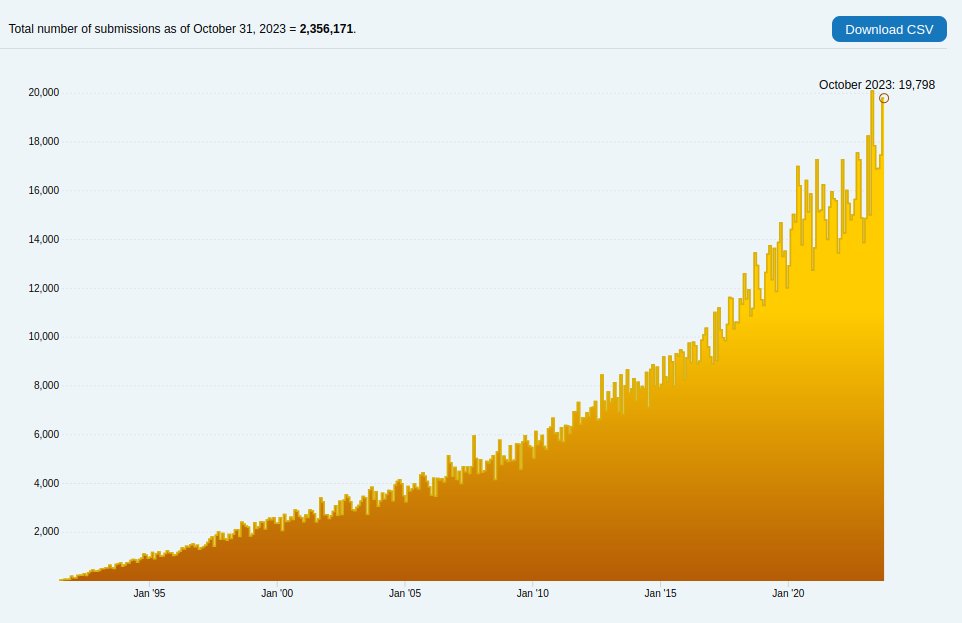Click the 10,000 y-axis label
The height and width of the screenshot is (623, 962).
point(44,336)
